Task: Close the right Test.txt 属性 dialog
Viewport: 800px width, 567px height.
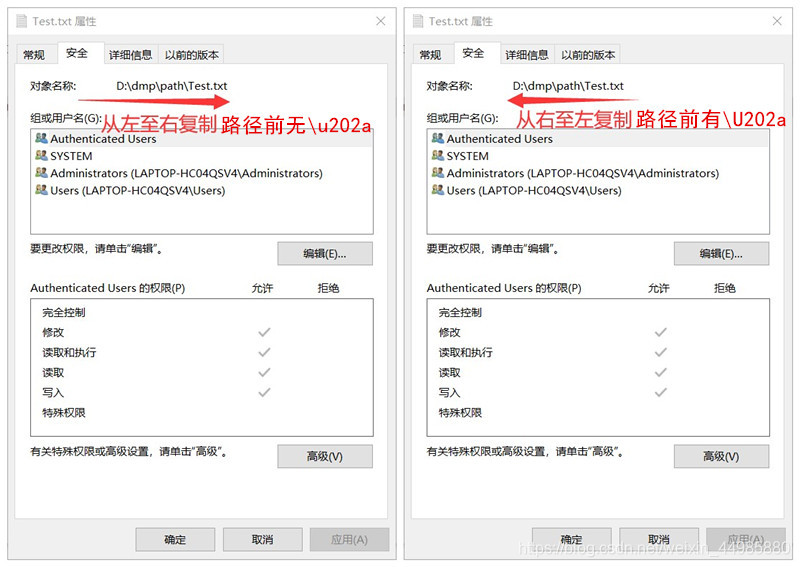Action: click(x=777, y=21)
